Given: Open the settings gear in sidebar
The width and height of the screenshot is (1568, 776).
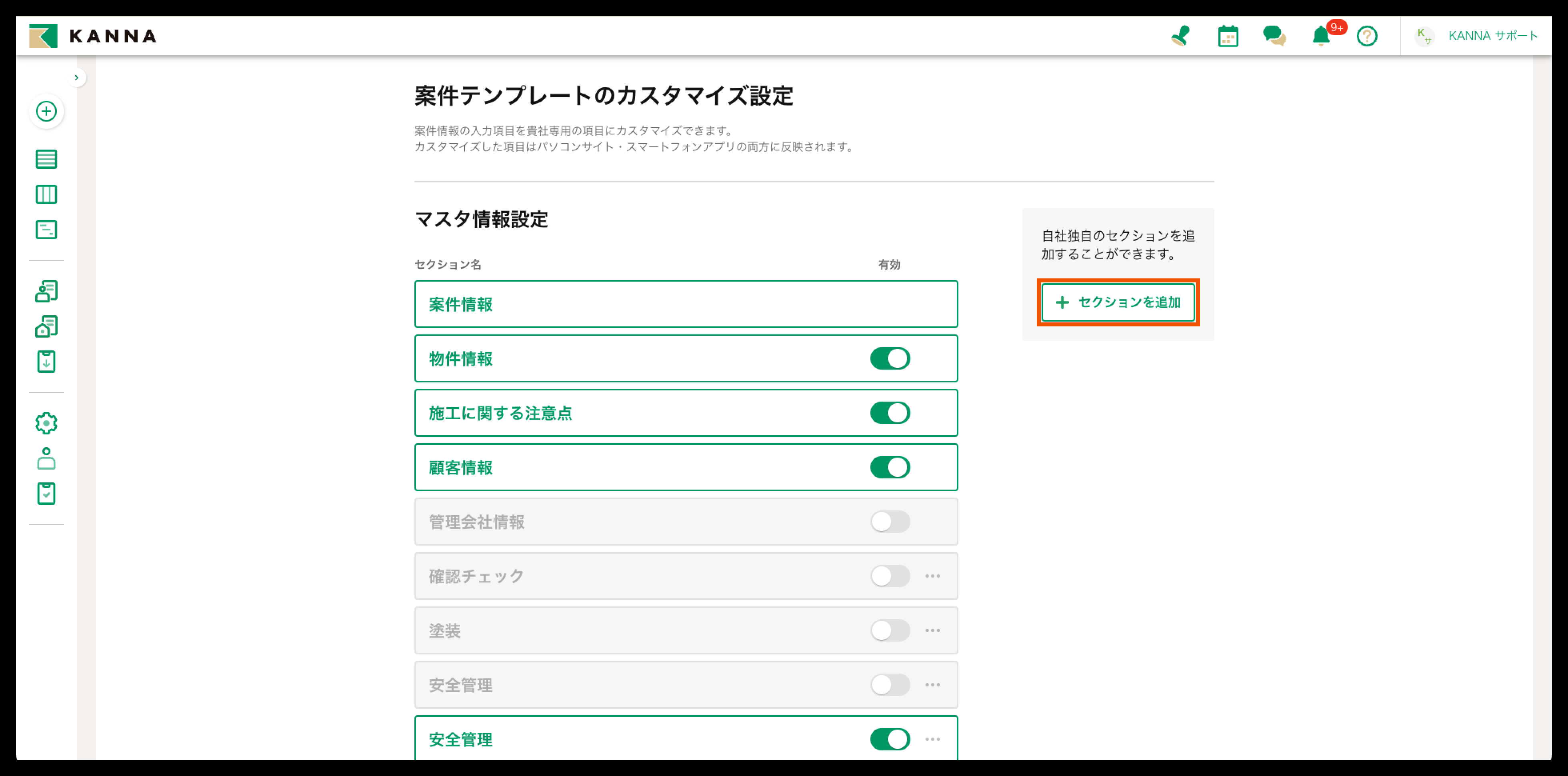Looking at the screenshot, I should click(46, 423).
